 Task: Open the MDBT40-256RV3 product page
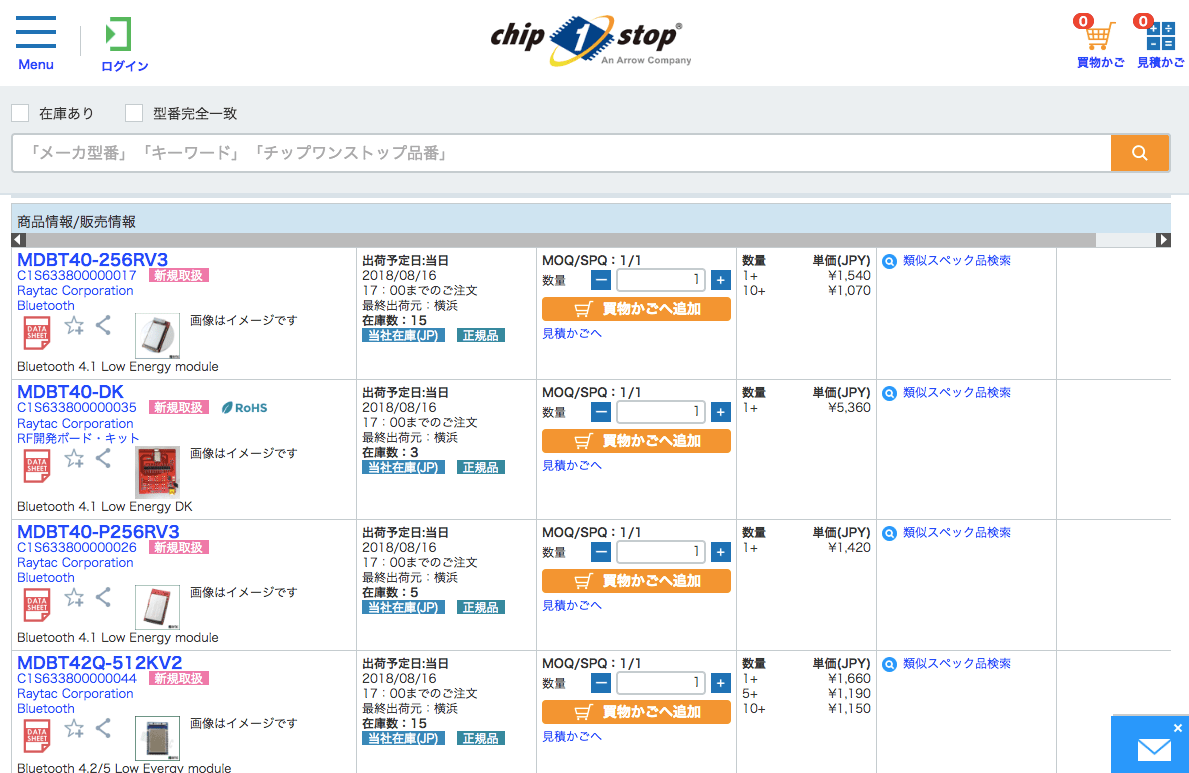[93, 259]
